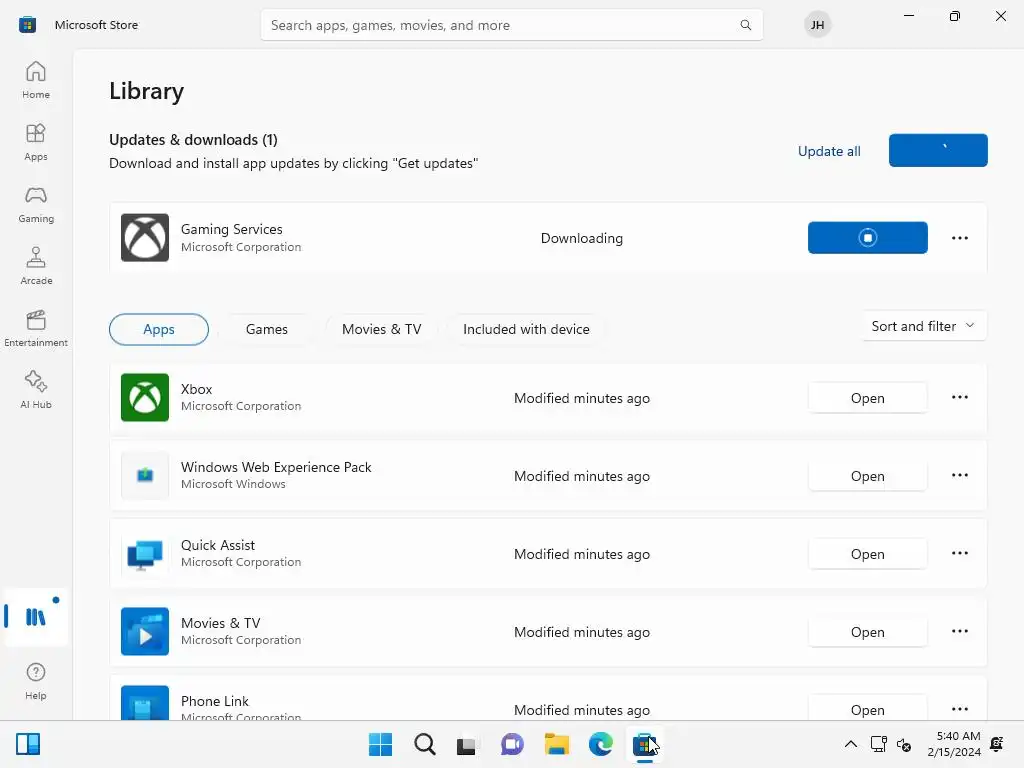Click the Update all link
This screenshot has height=768, width=1024.
coord(829,151)
